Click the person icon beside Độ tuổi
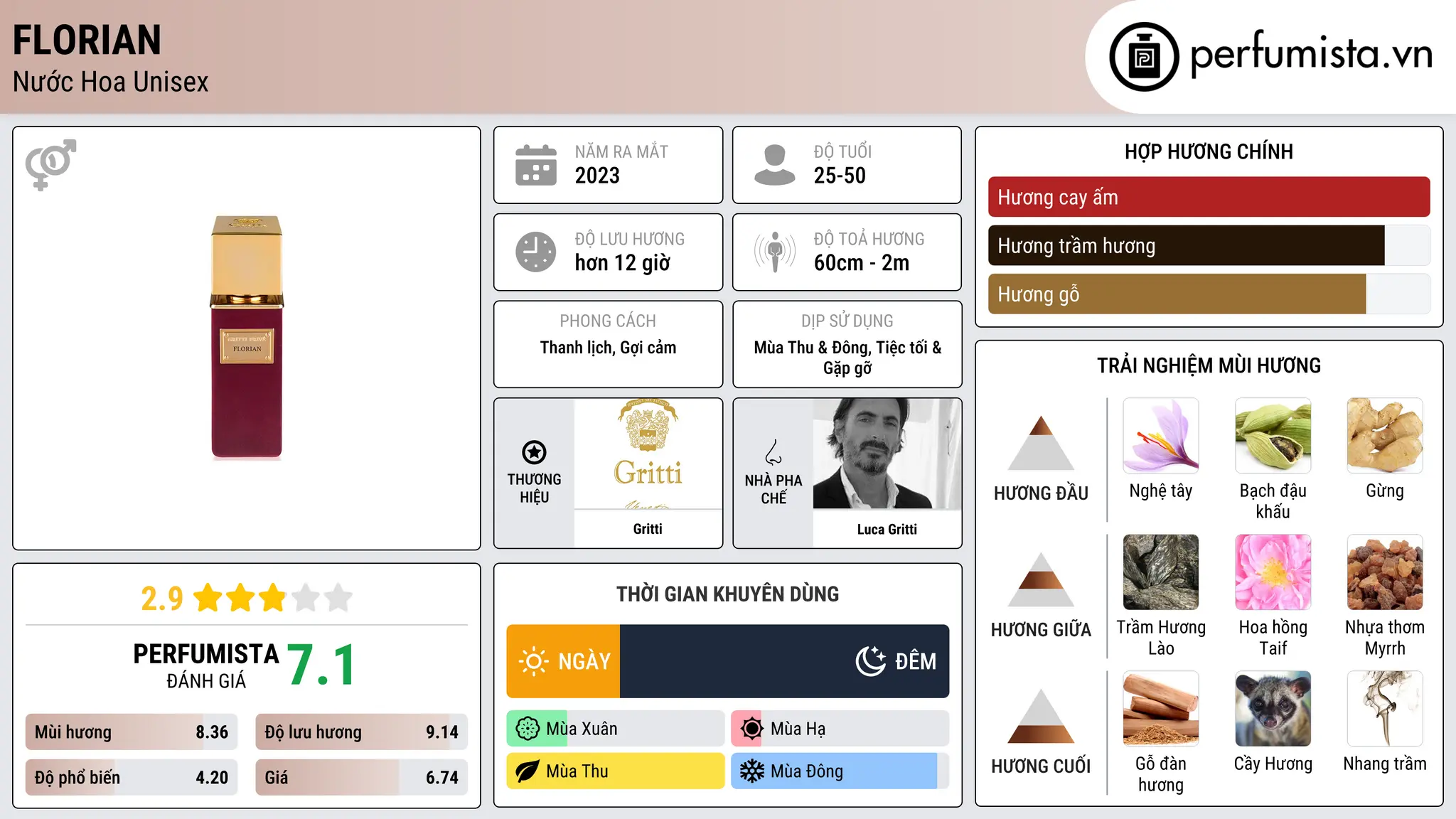The image size is (1456, 819). point(775,165)
